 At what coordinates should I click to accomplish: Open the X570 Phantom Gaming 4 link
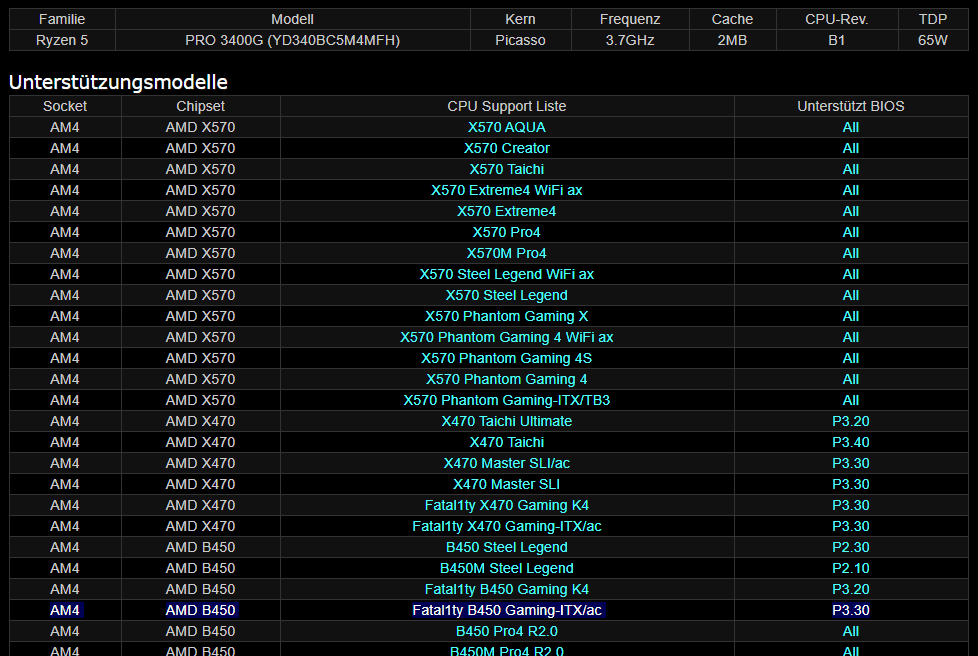[x=506, y=379]
